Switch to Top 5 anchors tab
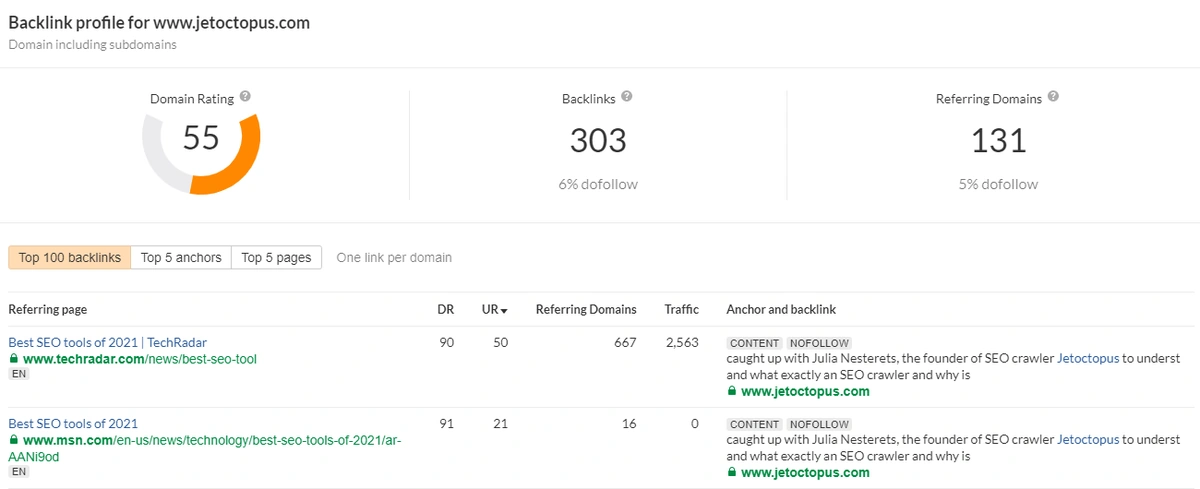 click(181, 258)
